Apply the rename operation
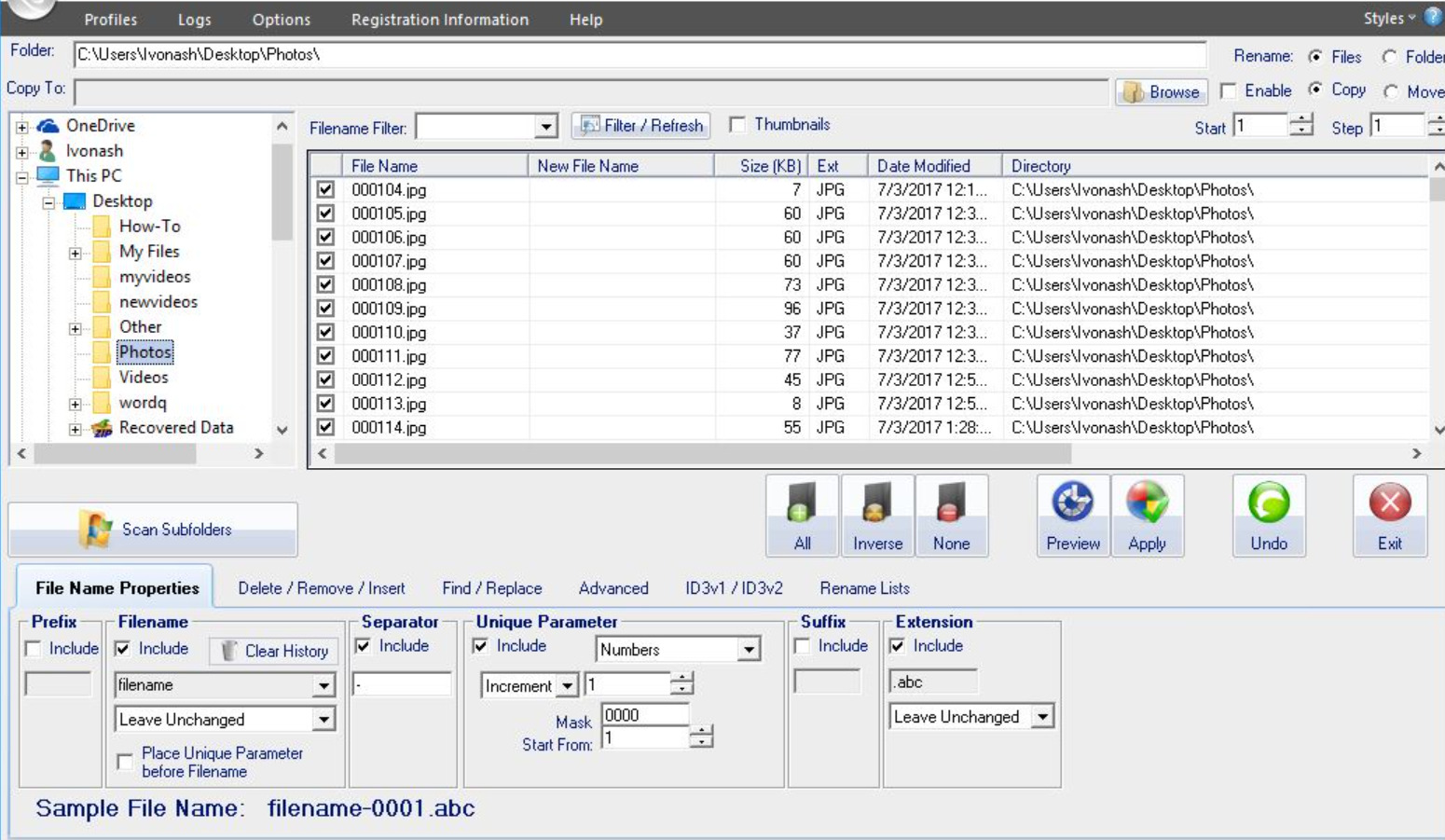Screen dimensions: 1445x840 click(x=1147, y=516)
